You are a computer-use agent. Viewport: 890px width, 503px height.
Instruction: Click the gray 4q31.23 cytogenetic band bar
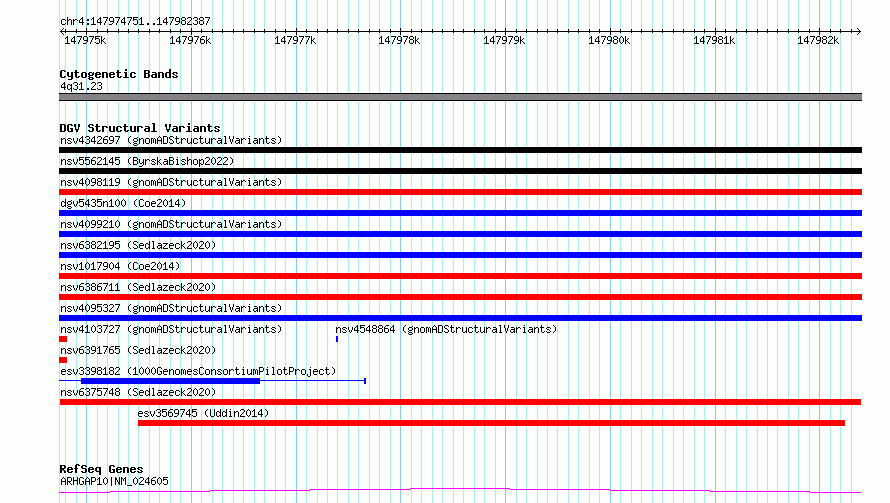[x=460, y=97]
